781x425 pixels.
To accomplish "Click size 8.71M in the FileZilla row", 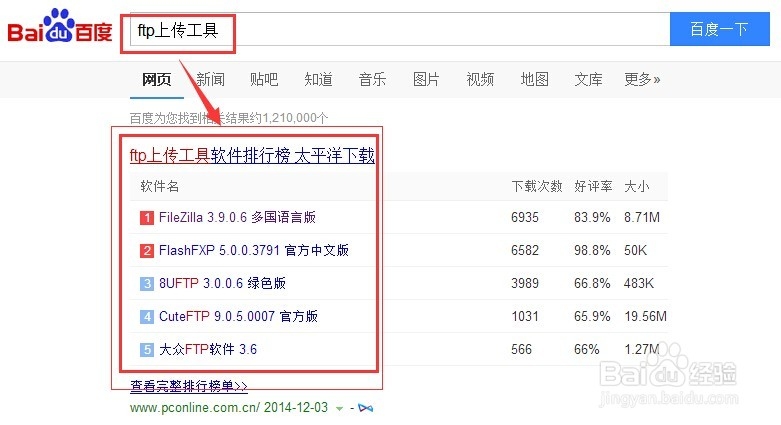I will point(642,217).
